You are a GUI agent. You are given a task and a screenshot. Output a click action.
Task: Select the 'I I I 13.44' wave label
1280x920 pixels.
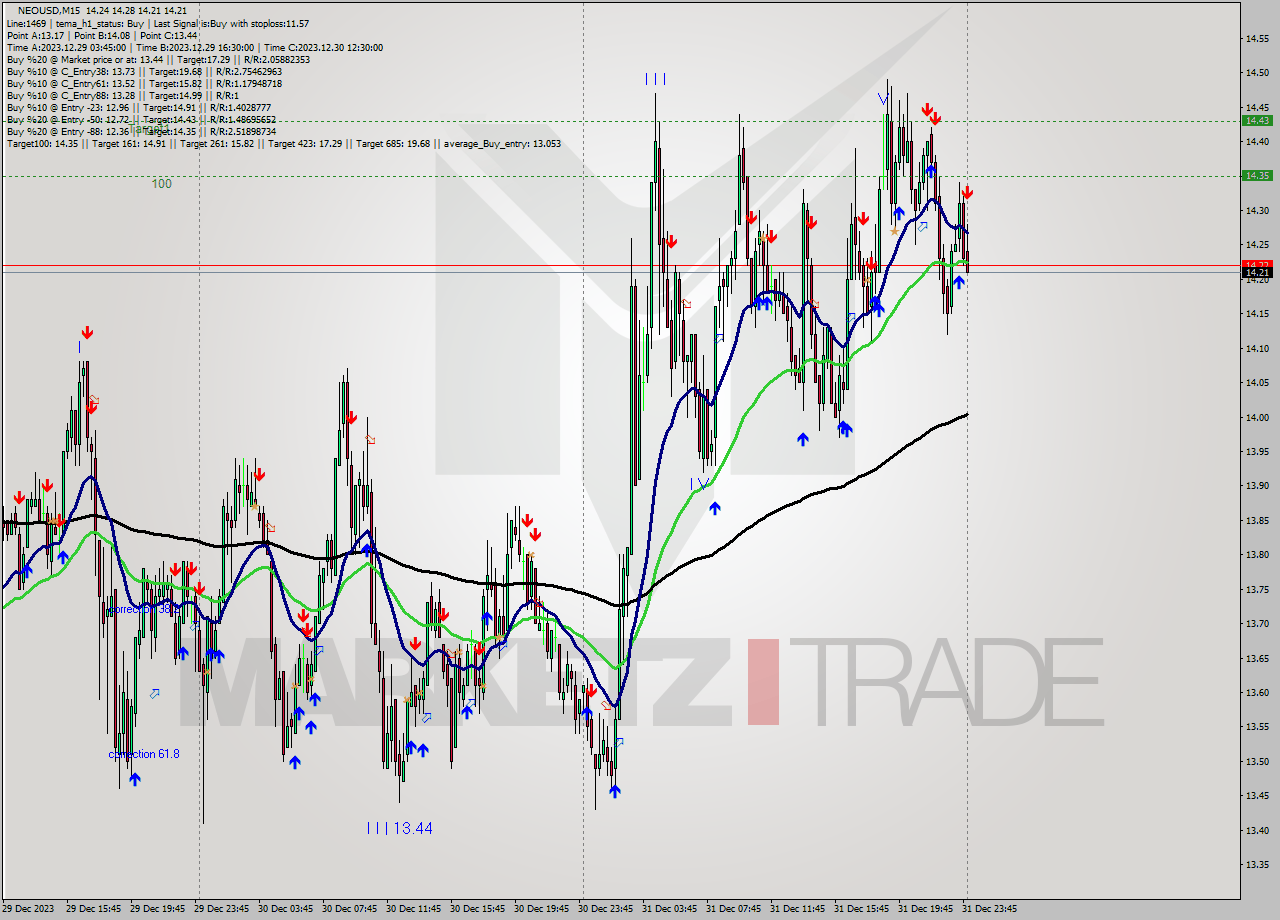[399, 828]
